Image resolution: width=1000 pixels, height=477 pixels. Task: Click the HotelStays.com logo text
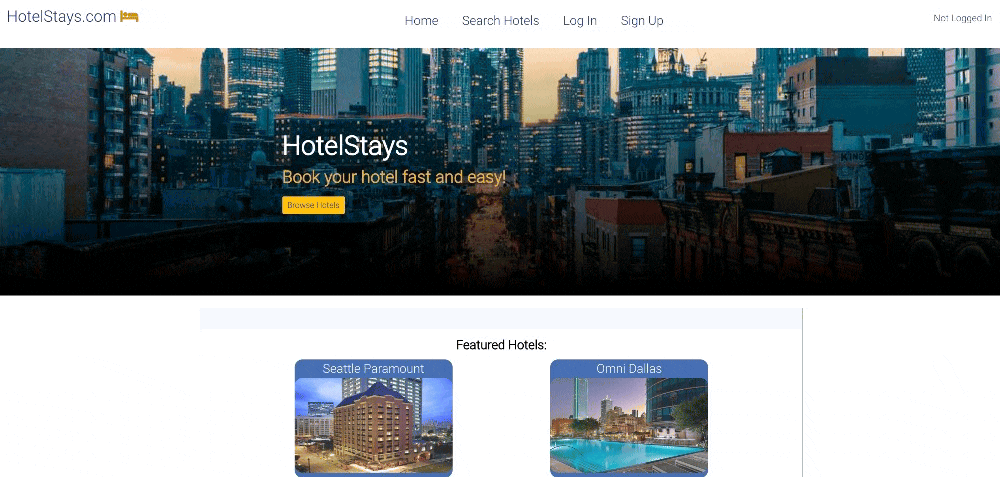(x=61, y=17)
